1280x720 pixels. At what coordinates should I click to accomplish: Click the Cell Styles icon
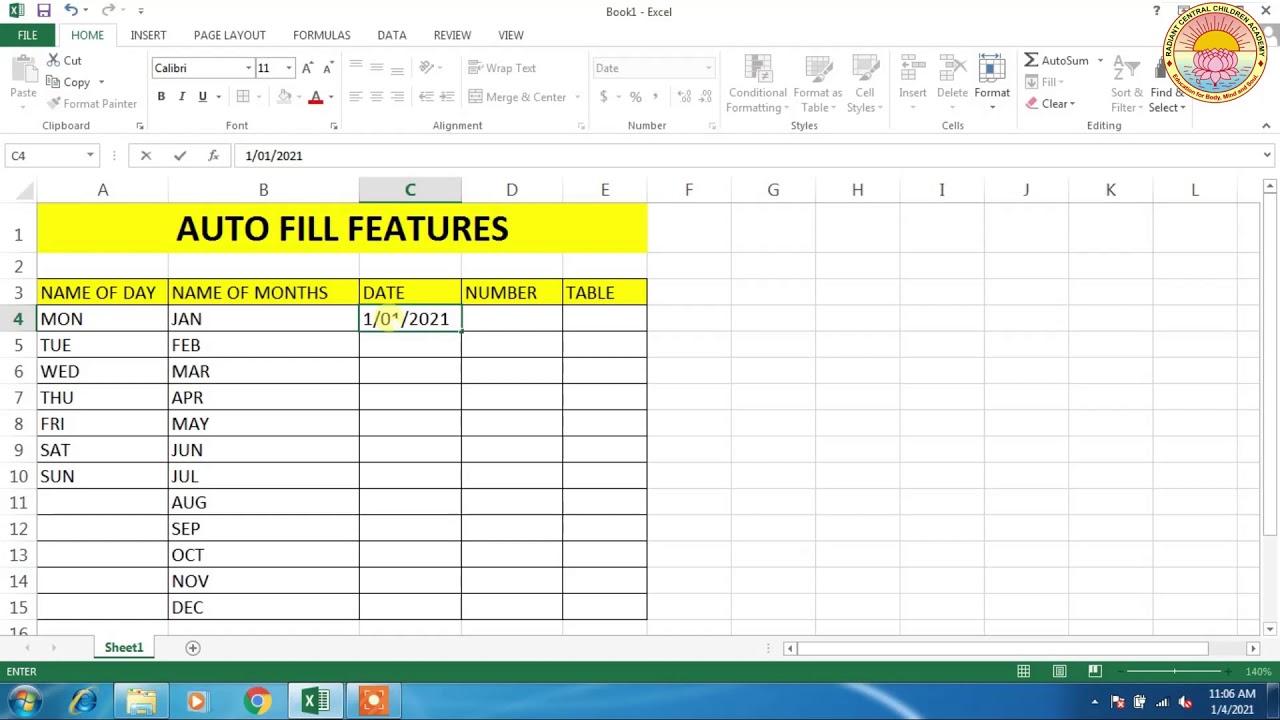coord(864,85)
